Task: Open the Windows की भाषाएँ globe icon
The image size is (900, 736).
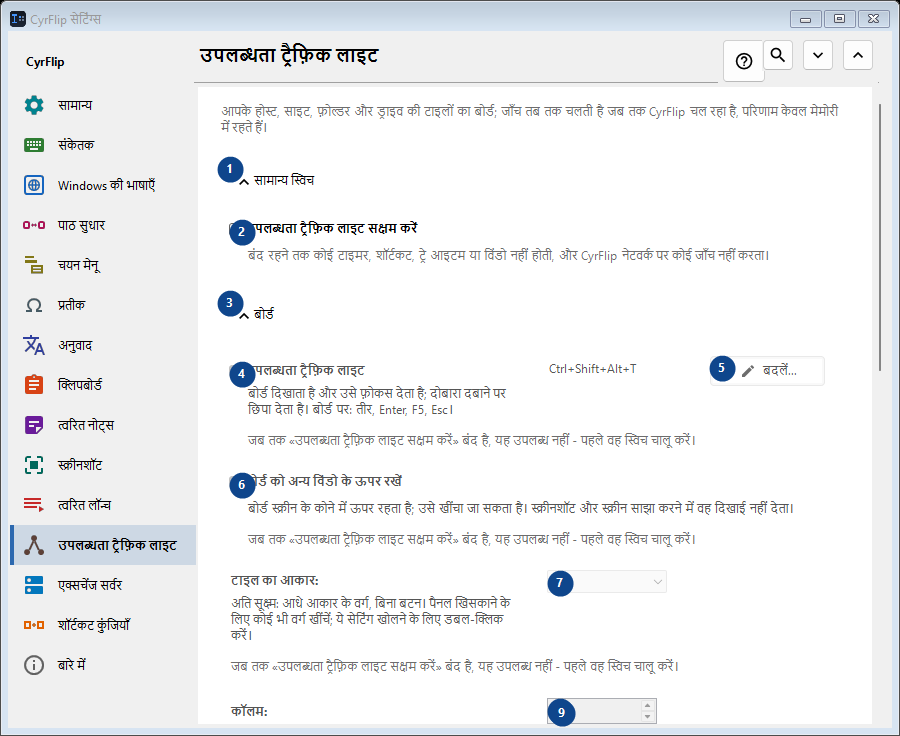Action: coord(34,185)
